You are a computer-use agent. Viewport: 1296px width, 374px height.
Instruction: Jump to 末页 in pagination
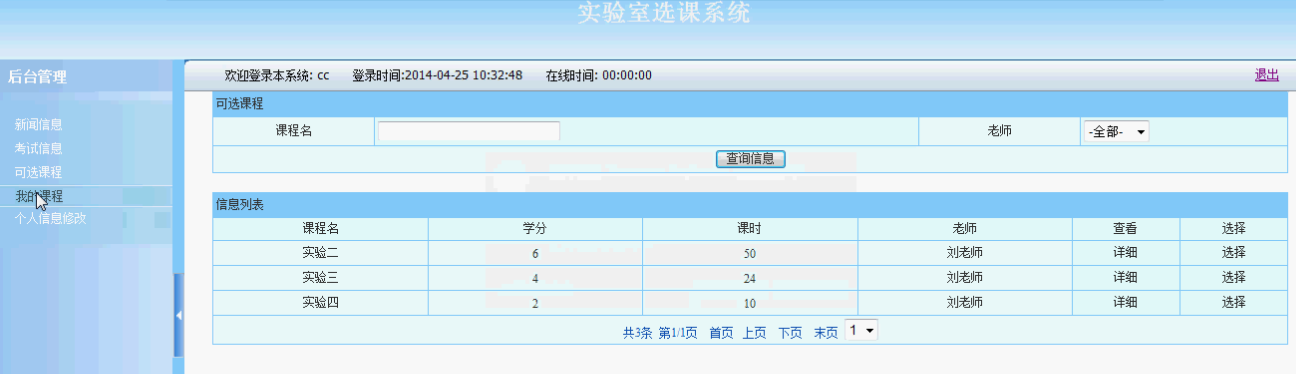(x=825, y=333)
